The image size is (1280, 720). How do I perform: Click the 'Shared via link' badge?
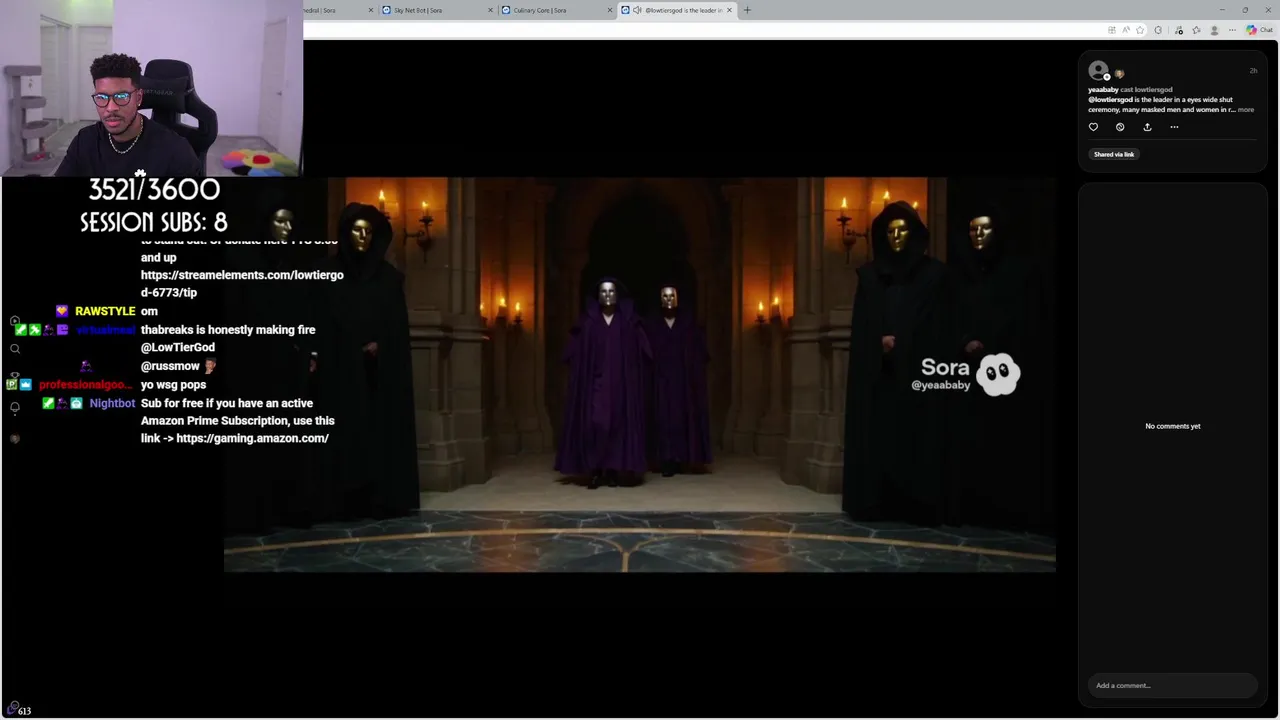click(x=1114, y=154)
